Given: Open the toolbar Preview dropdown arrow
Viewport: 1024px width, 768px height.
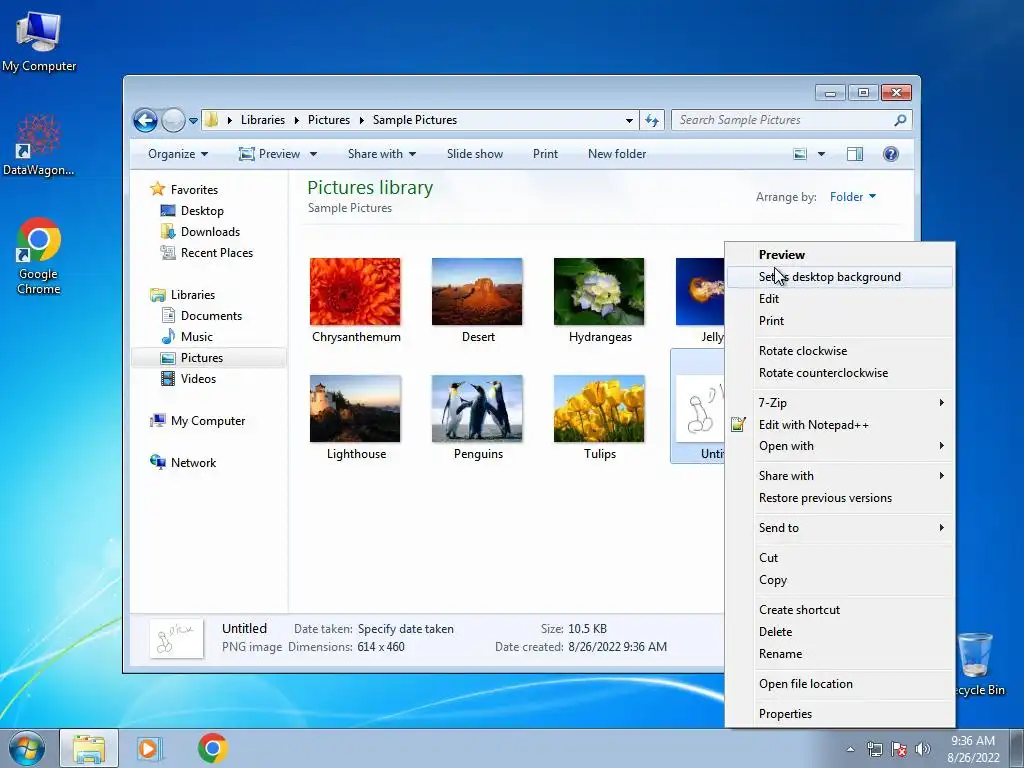Looking at the screenshot, I should click(x=313, y=154).
